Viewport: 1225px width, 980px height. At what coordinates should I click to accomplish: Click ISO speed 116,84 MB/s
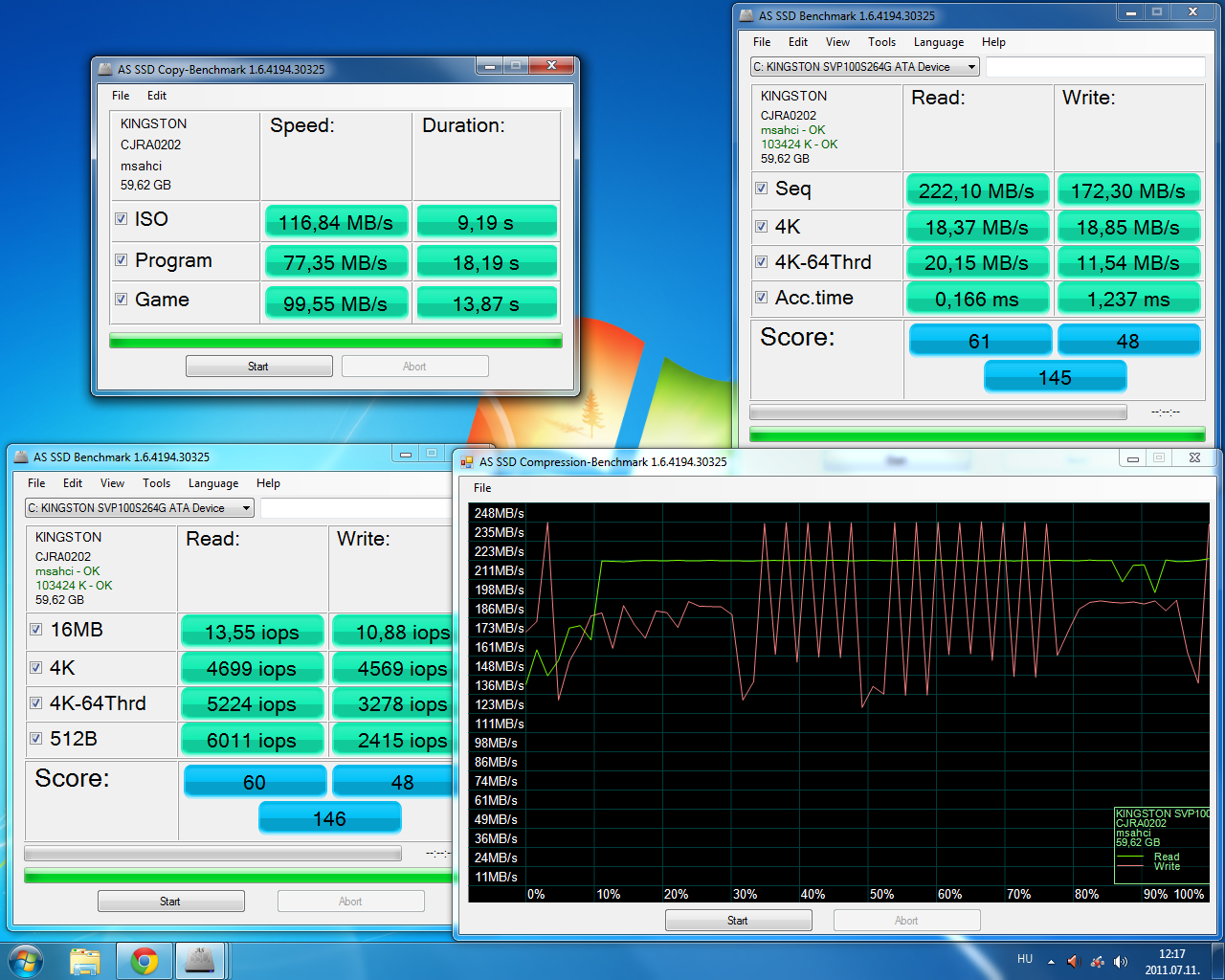tap(336, 222)
